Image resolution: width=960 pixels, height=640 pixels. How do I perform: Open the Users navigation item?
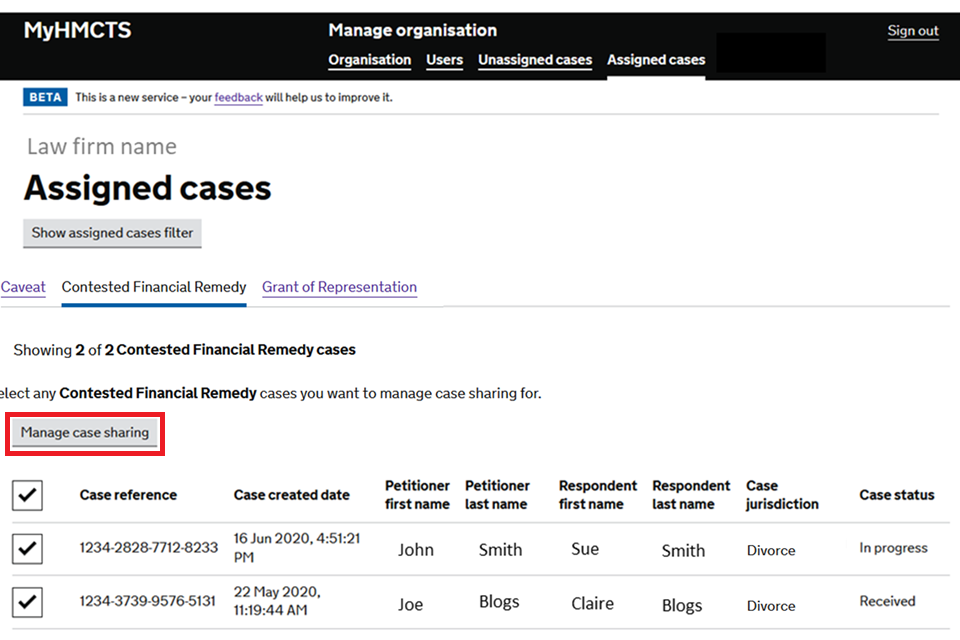444,60
